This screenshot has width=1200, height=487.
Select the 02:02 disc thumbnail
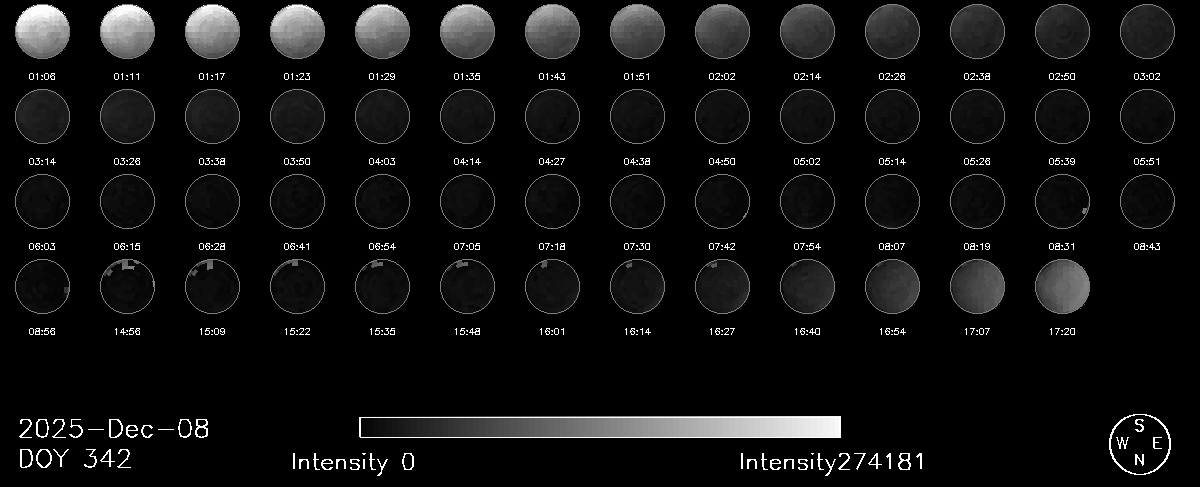[722, 32]
